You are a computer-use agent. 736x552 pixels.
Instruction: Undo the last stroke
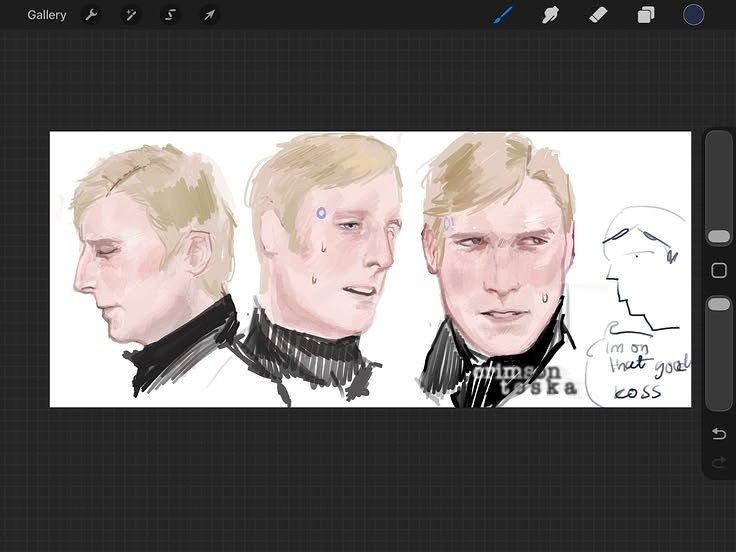tap(719, 434)
